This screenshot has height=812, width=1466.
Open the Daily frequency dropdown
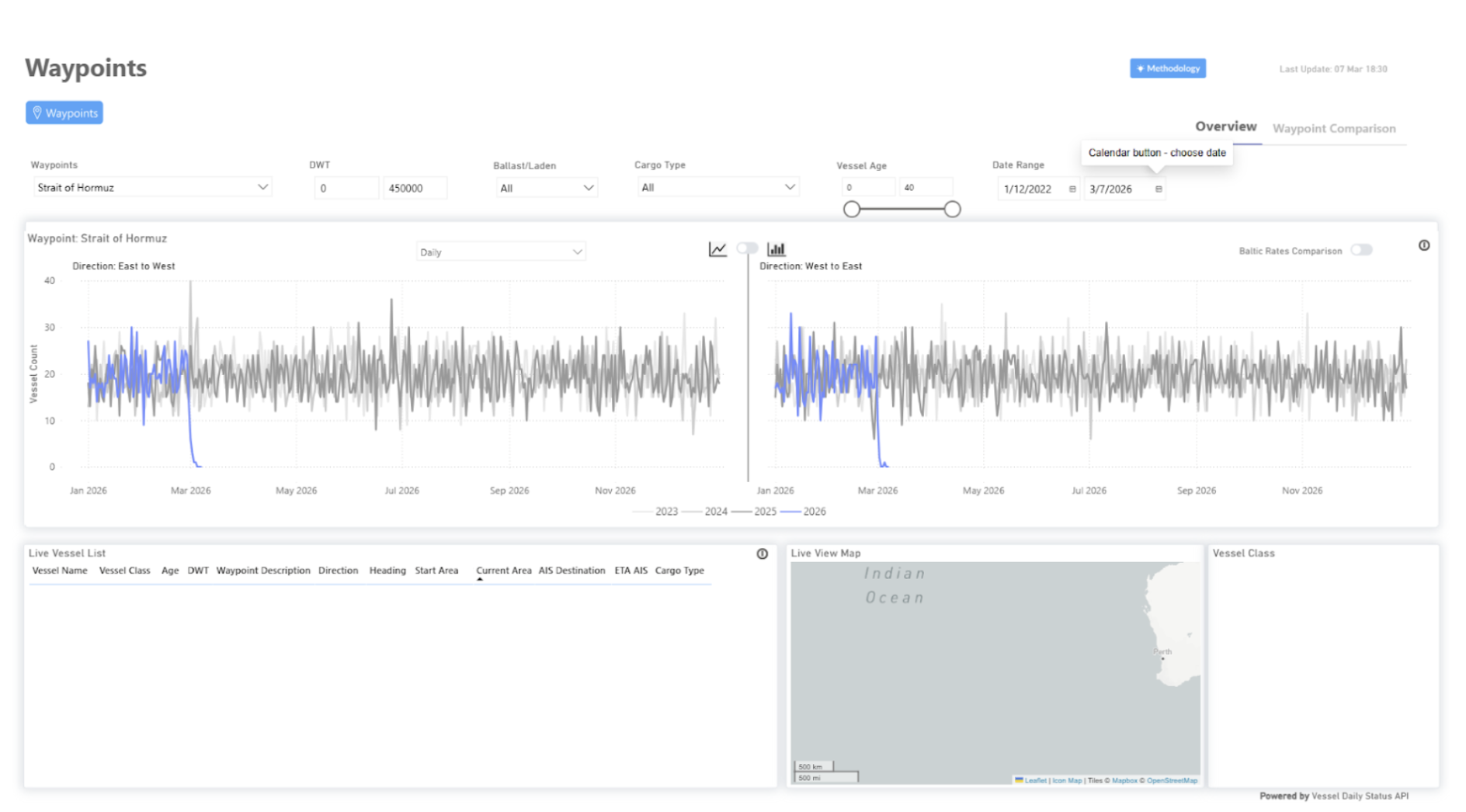click(501, 252)
